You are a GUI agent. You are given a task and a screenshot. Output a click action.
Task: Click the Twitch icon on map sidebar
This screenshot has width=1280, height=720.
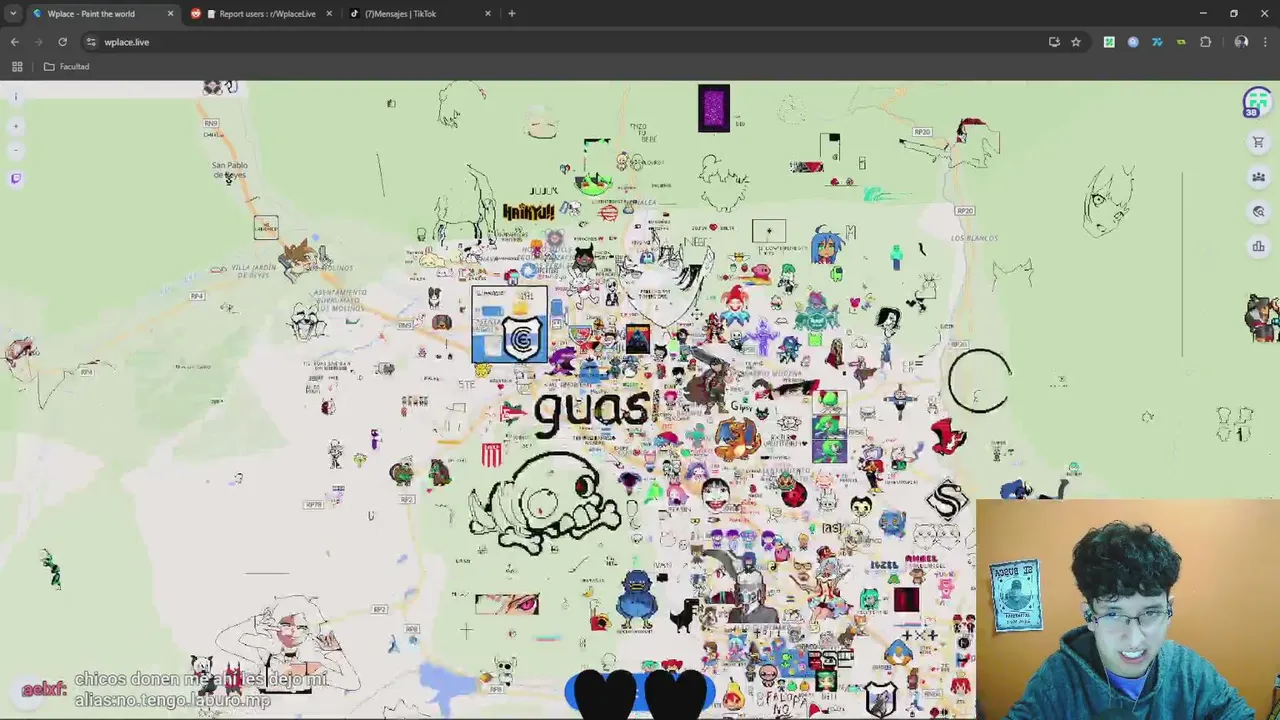point(15,179)
